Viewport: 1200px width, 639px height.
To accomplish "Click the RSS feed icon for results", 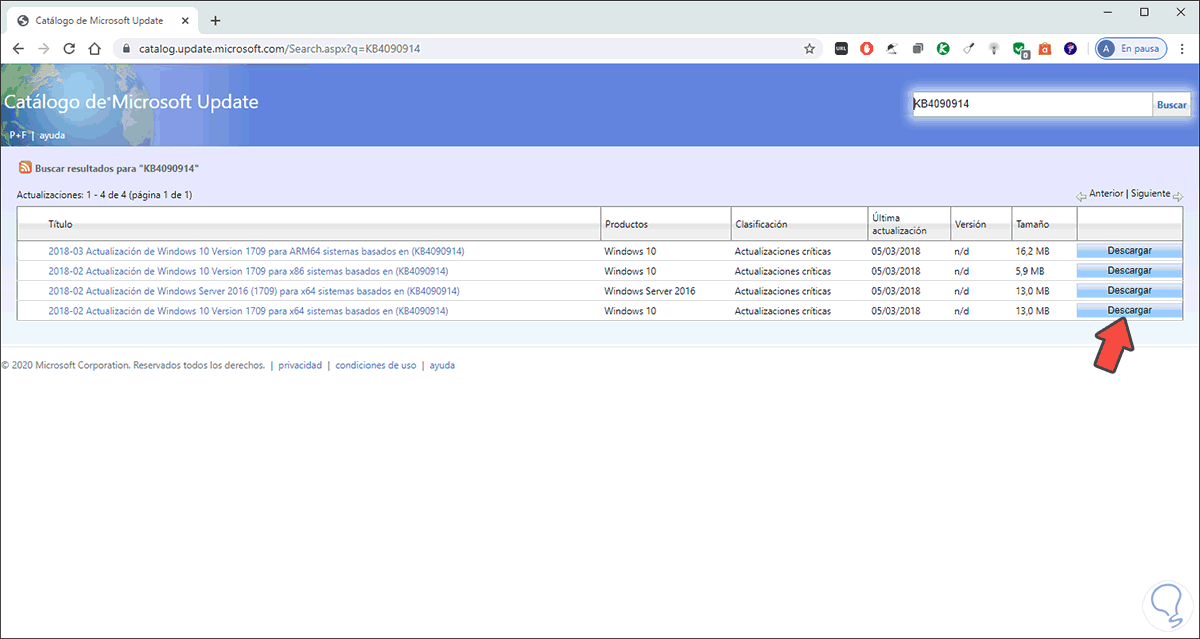I will tap(25, 168).
